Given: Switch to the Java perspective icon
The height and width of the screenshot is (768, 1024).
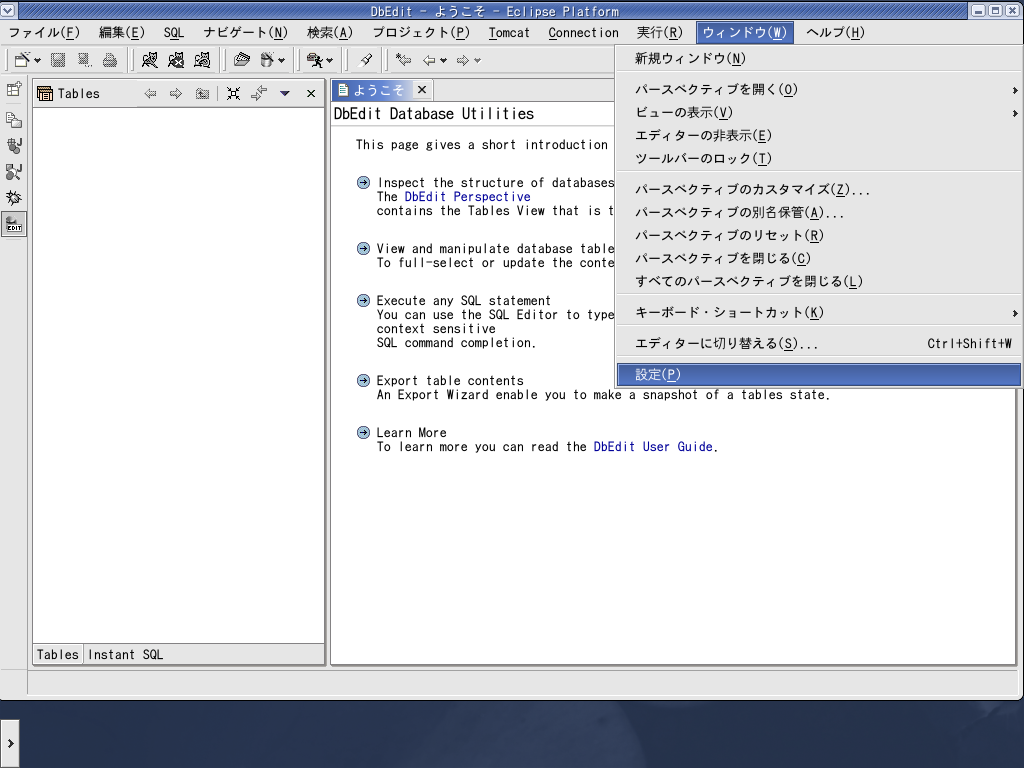Looking at the screenshot, I should point(14,146).
